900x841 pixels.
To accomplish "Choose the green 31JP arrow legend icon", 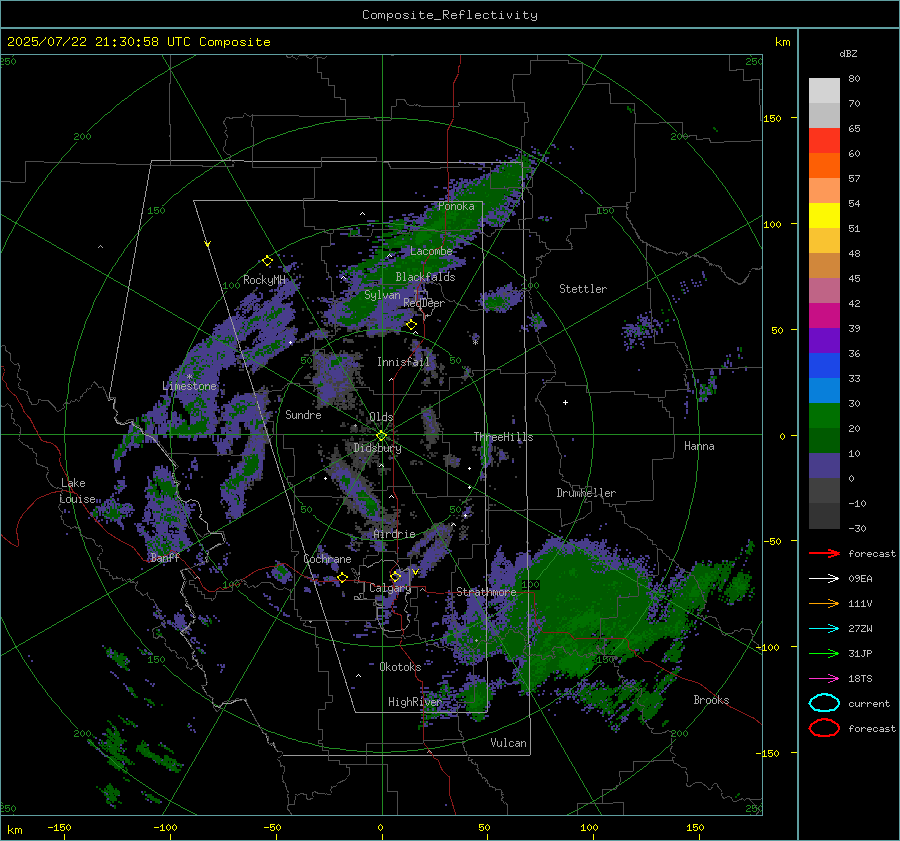I will (824, 653).
